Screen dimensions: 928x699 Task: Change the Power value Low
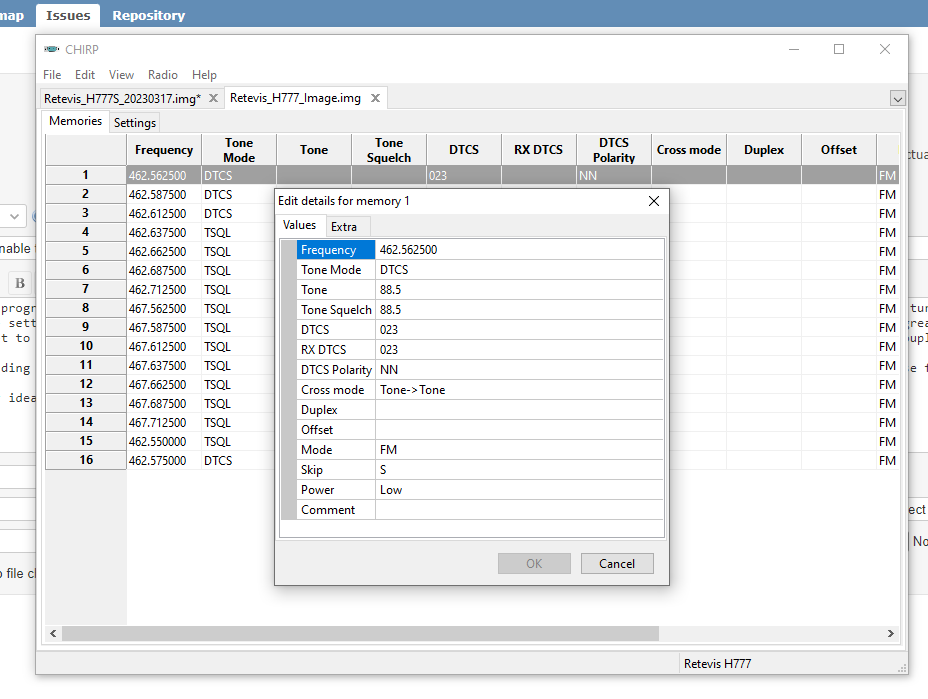point(519,490)
